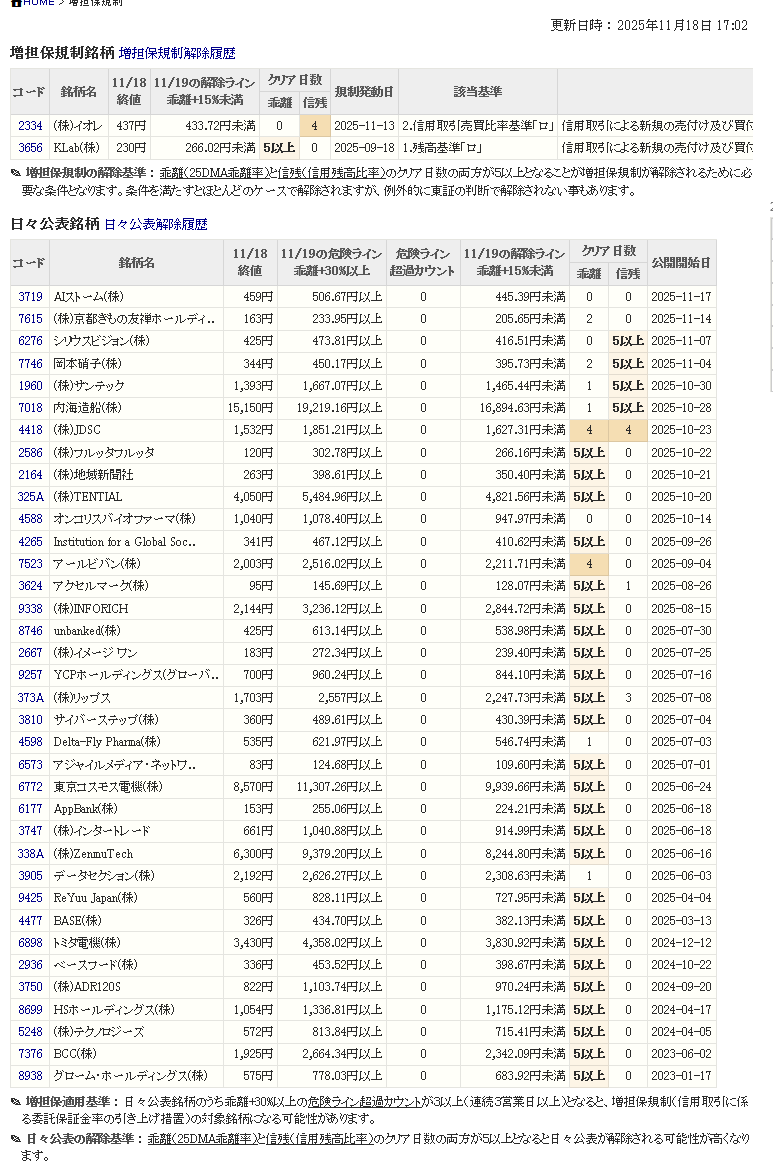Click 規制発動日 column header in top table

click(x=364, y=92)
